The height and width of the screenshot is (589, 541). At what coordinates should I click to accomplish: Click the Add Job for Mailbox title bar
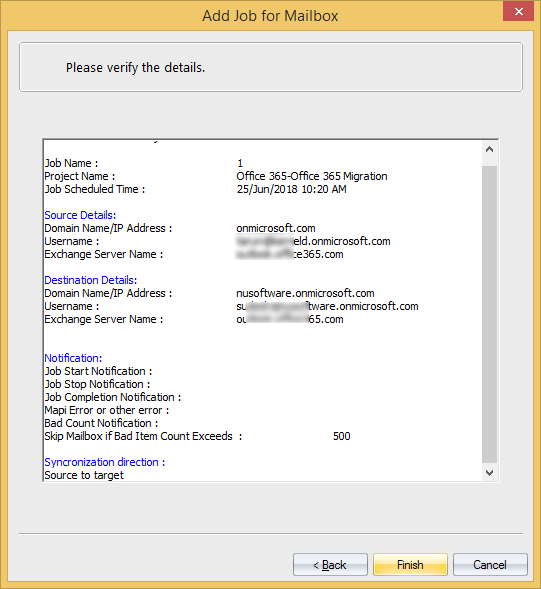pyautogui.click(x=270, y=16)
